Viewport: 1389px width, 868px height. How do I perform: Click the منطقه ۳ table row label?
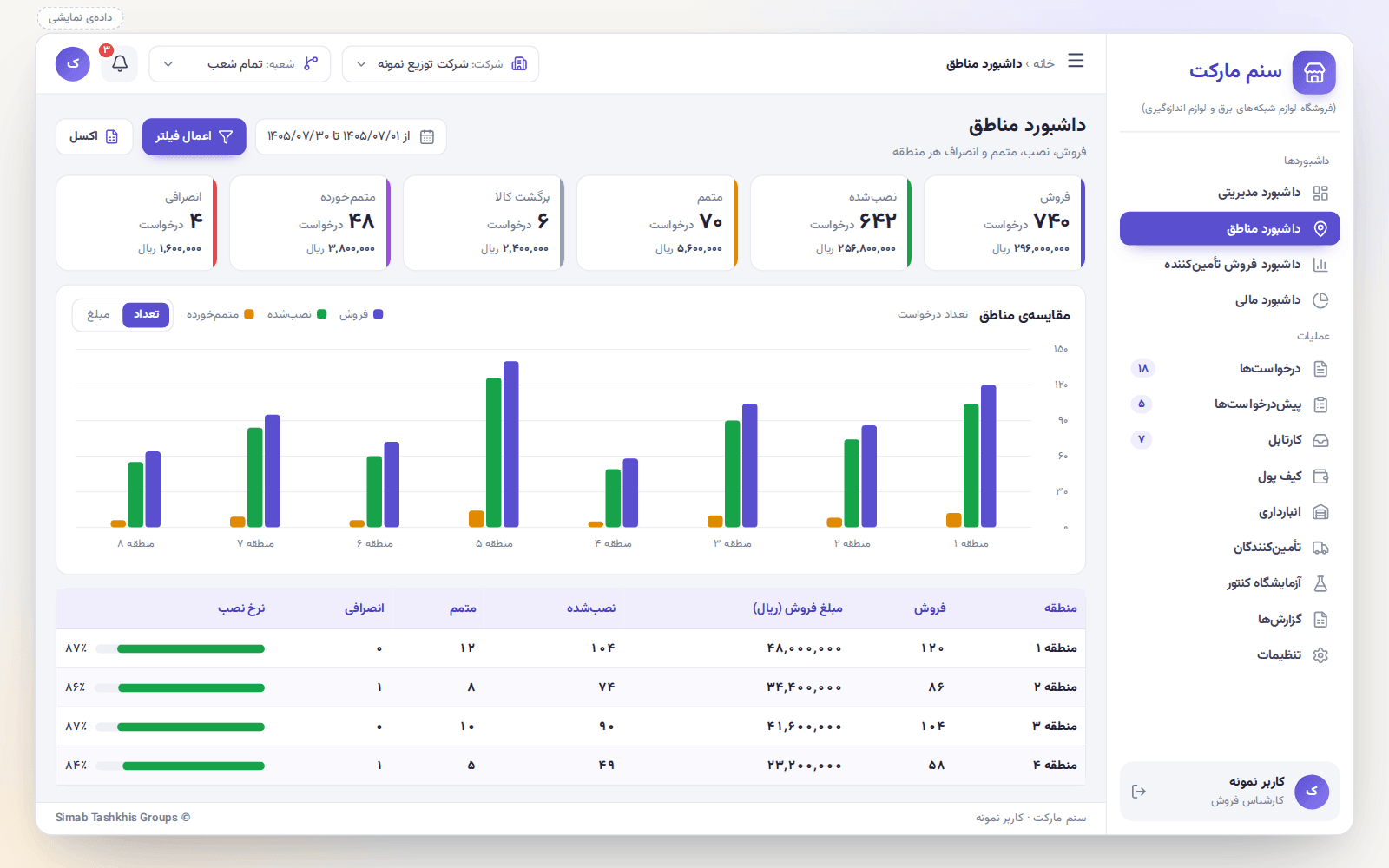pos(1055,727)
